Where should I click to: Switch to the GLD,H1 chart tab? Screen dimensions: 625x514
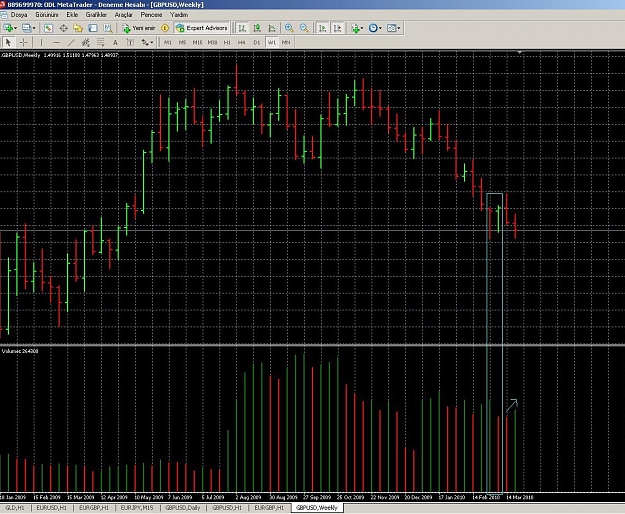coord(15,508)
